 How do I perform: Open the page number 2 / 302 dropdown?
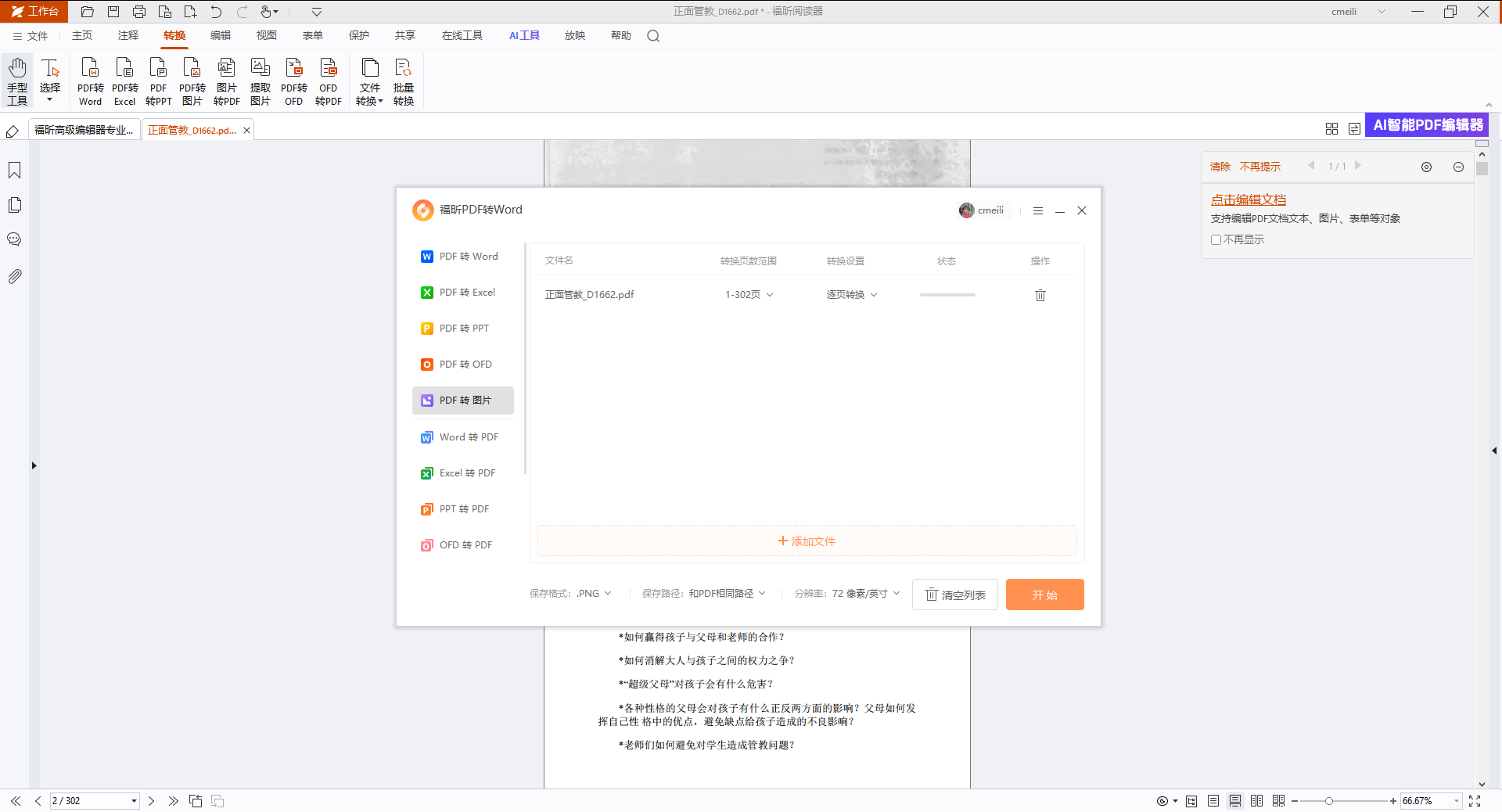click(x=134, y=801)
